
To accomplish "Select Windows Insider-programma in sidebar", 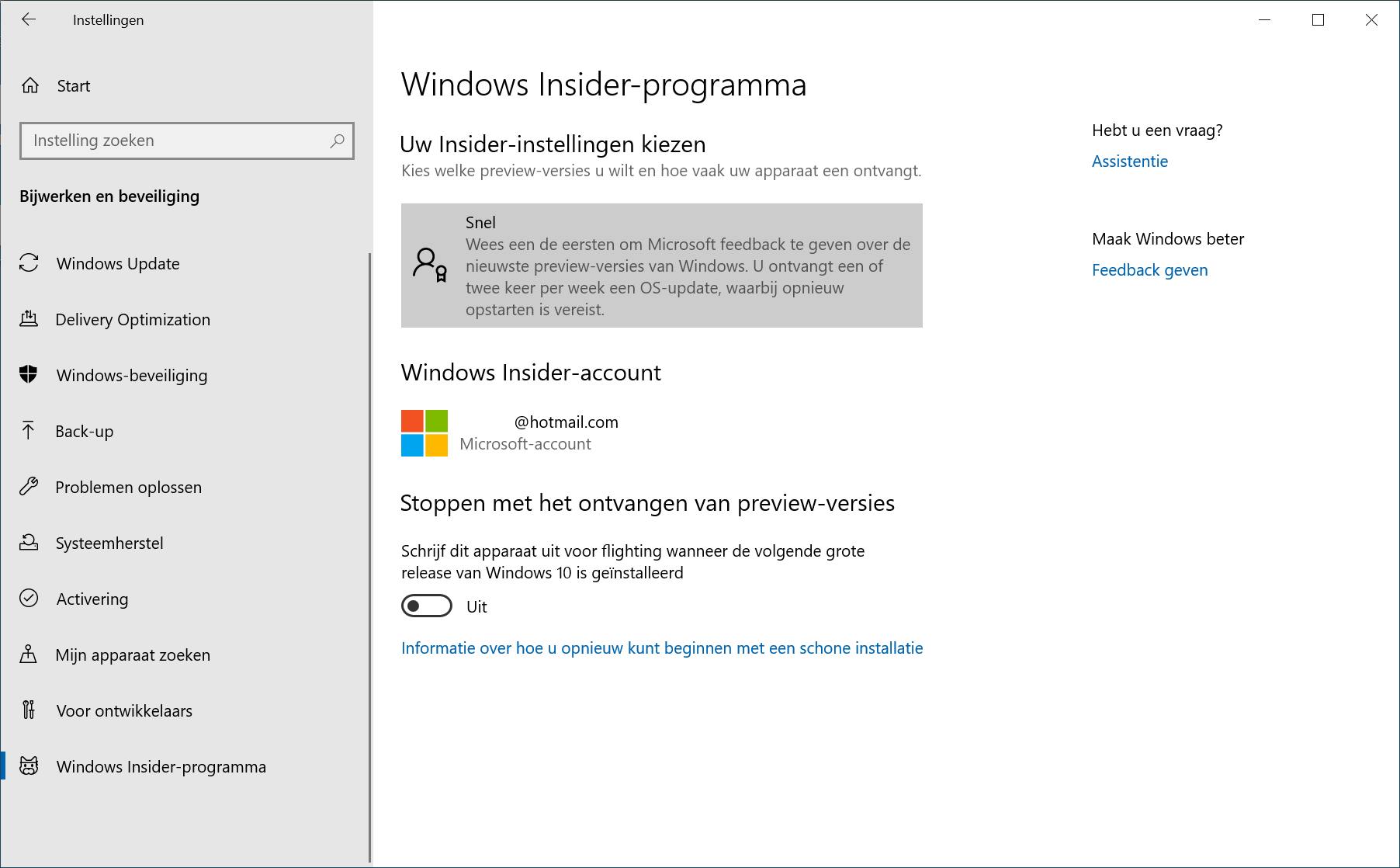I will (185, 766).
